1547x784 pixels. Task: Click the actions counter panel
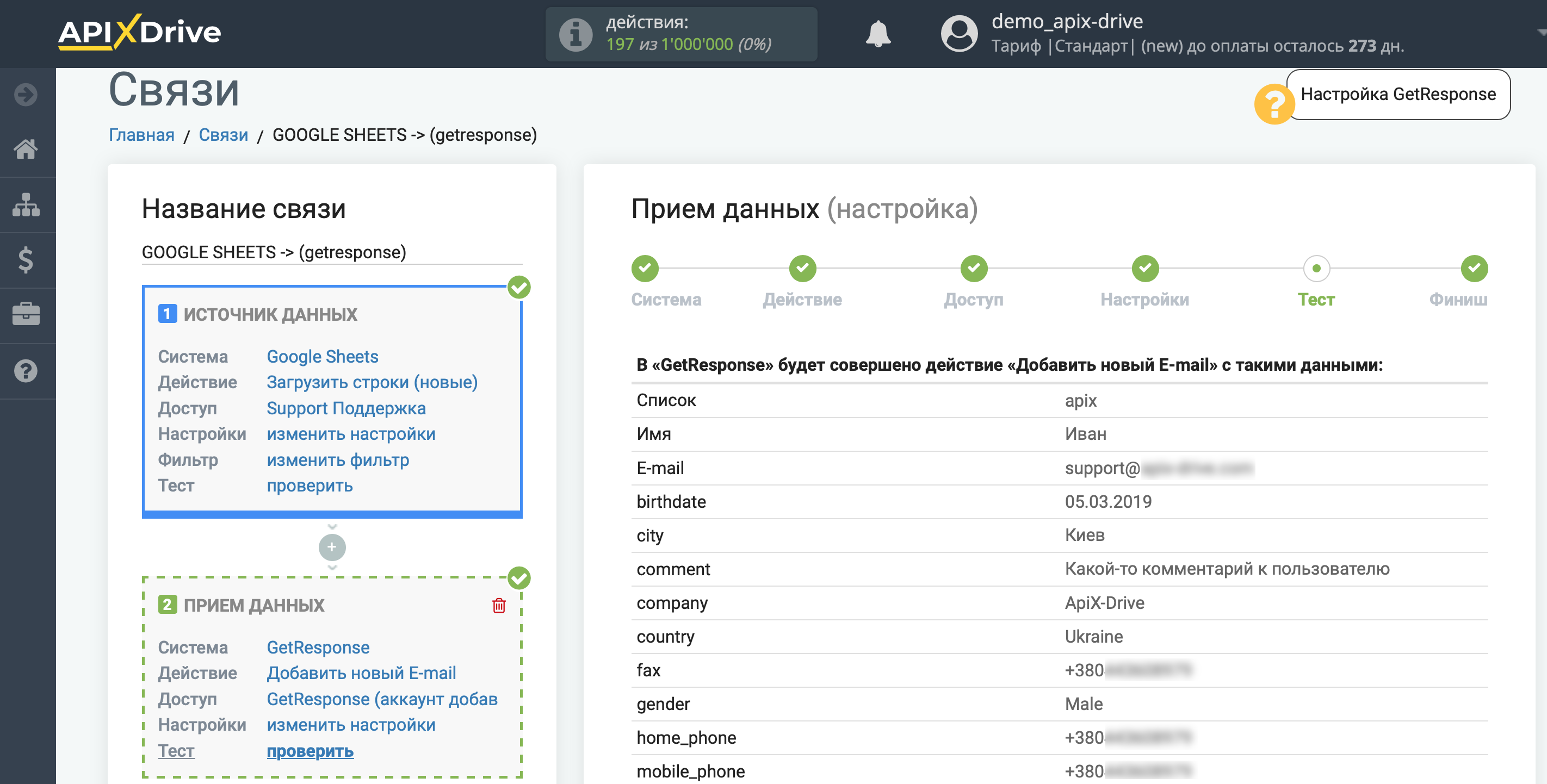tap(681, 34)
